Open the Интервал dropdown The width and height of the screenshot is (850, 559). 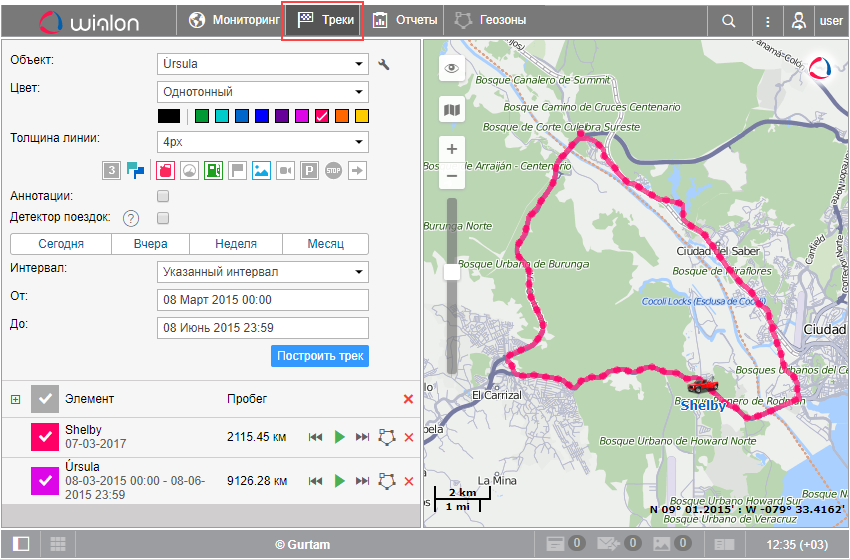pos(263,272)
